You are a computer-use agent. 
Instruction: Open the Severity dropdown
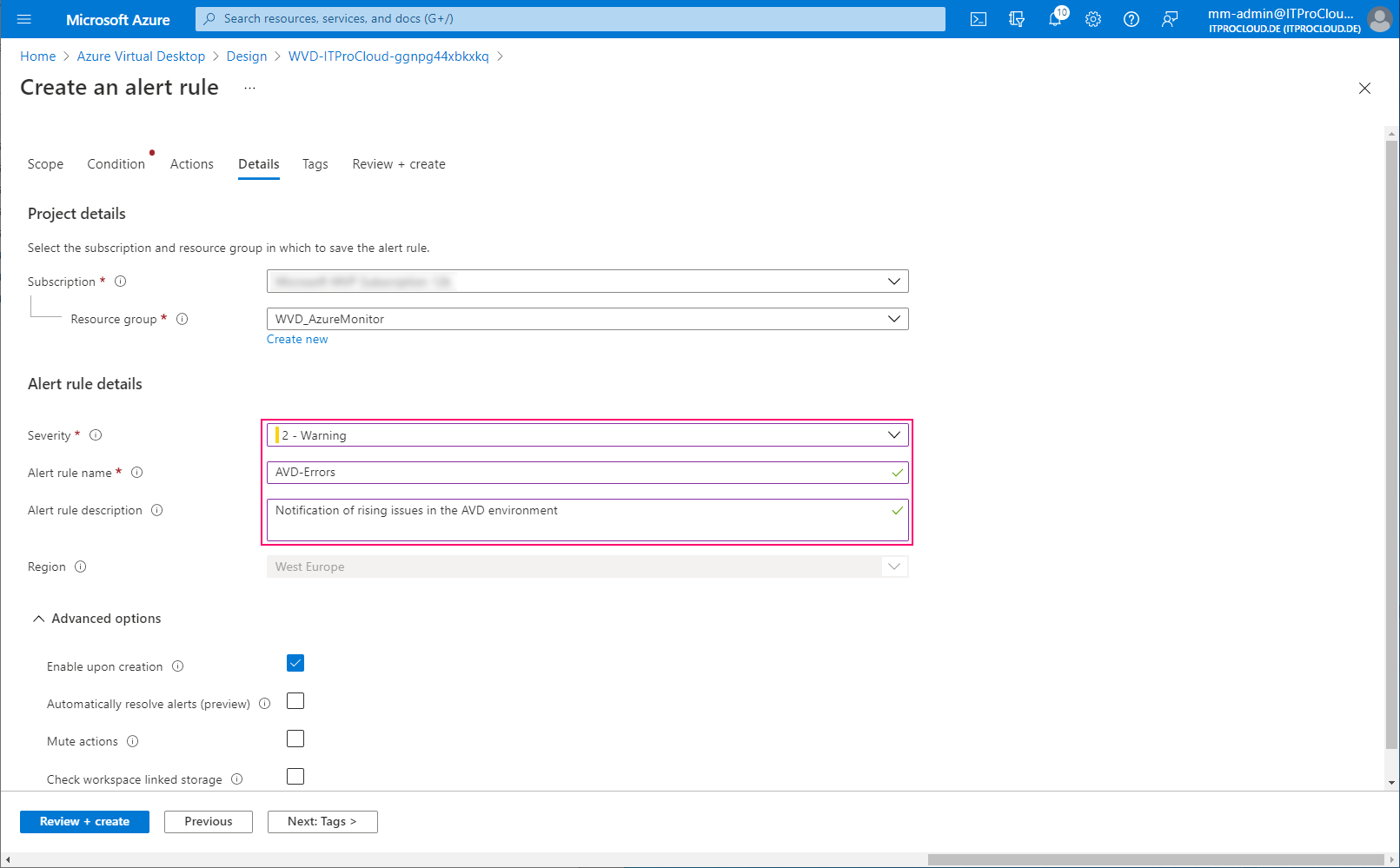[x=587, y=435]
